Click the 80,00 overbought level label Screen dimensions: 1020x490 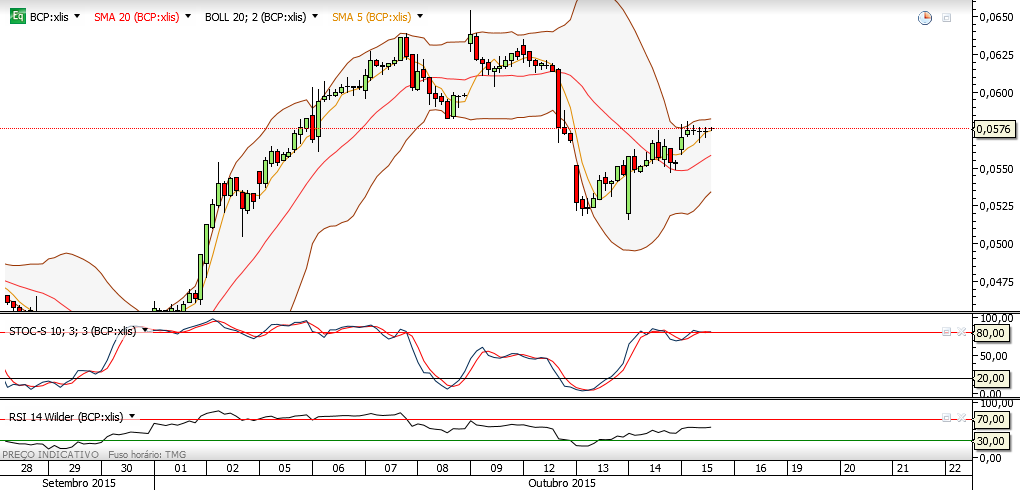tap(992, 334)
